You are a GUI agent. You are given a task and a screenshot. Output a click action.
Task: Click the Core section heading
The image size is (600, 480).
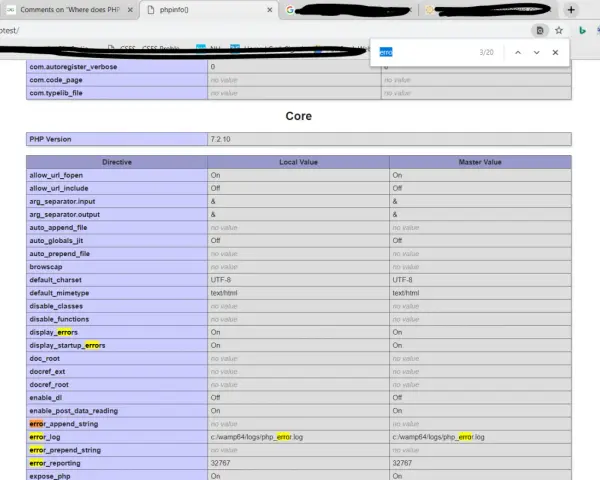(x=298, y=116)
